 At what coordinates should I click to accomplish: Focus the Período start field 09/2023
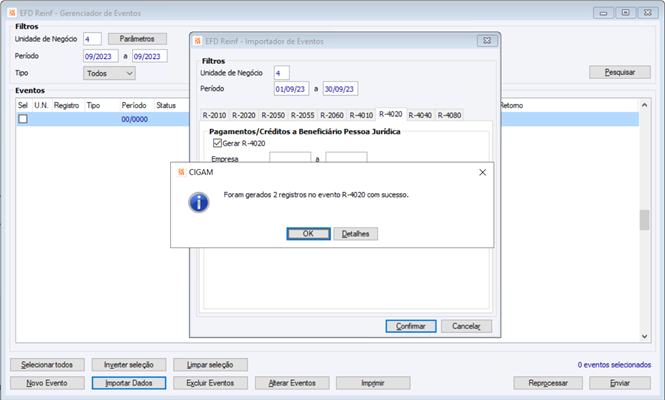[101, 56]
